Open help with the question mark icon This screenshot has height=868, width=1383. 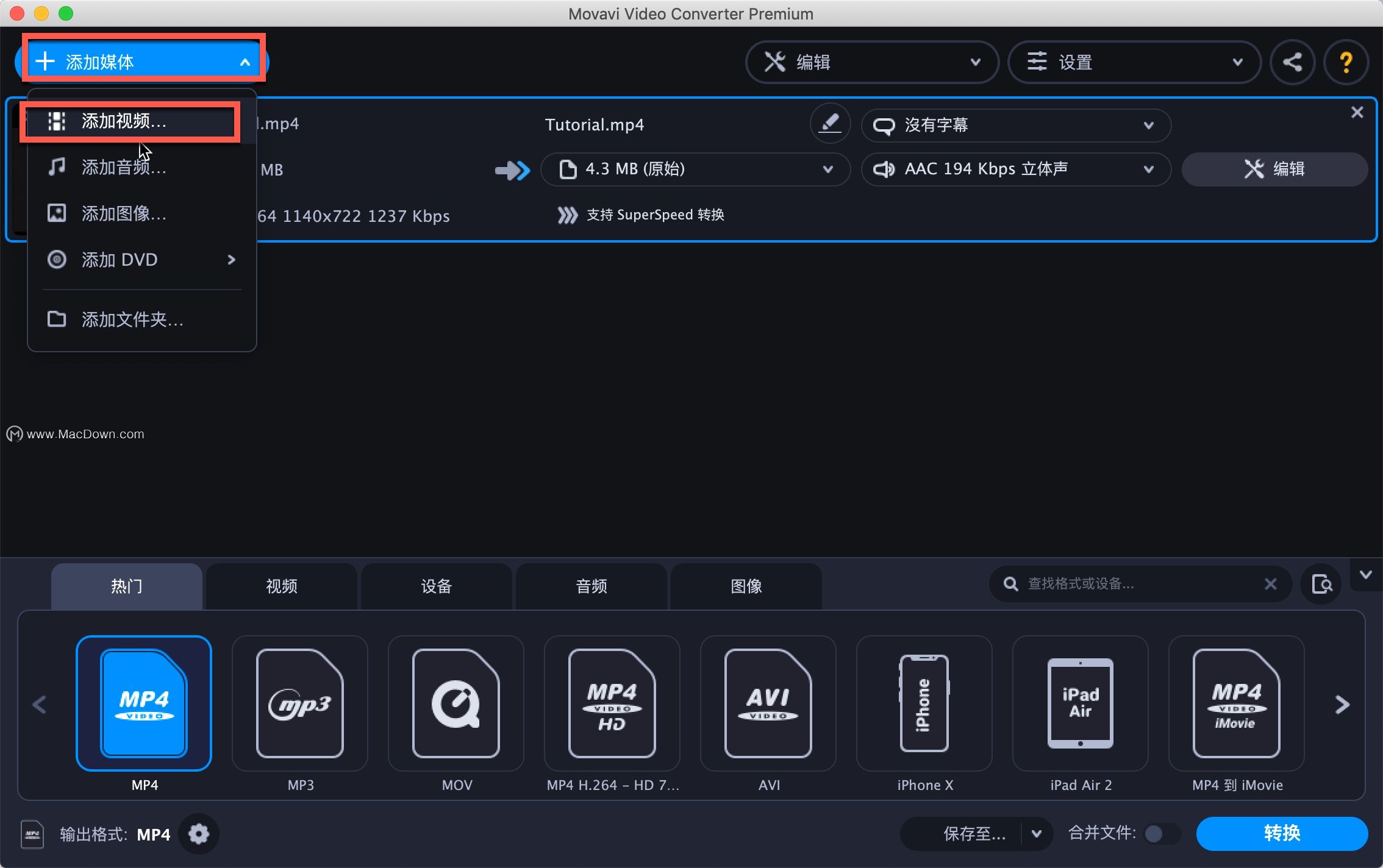tap(1346, 62)
